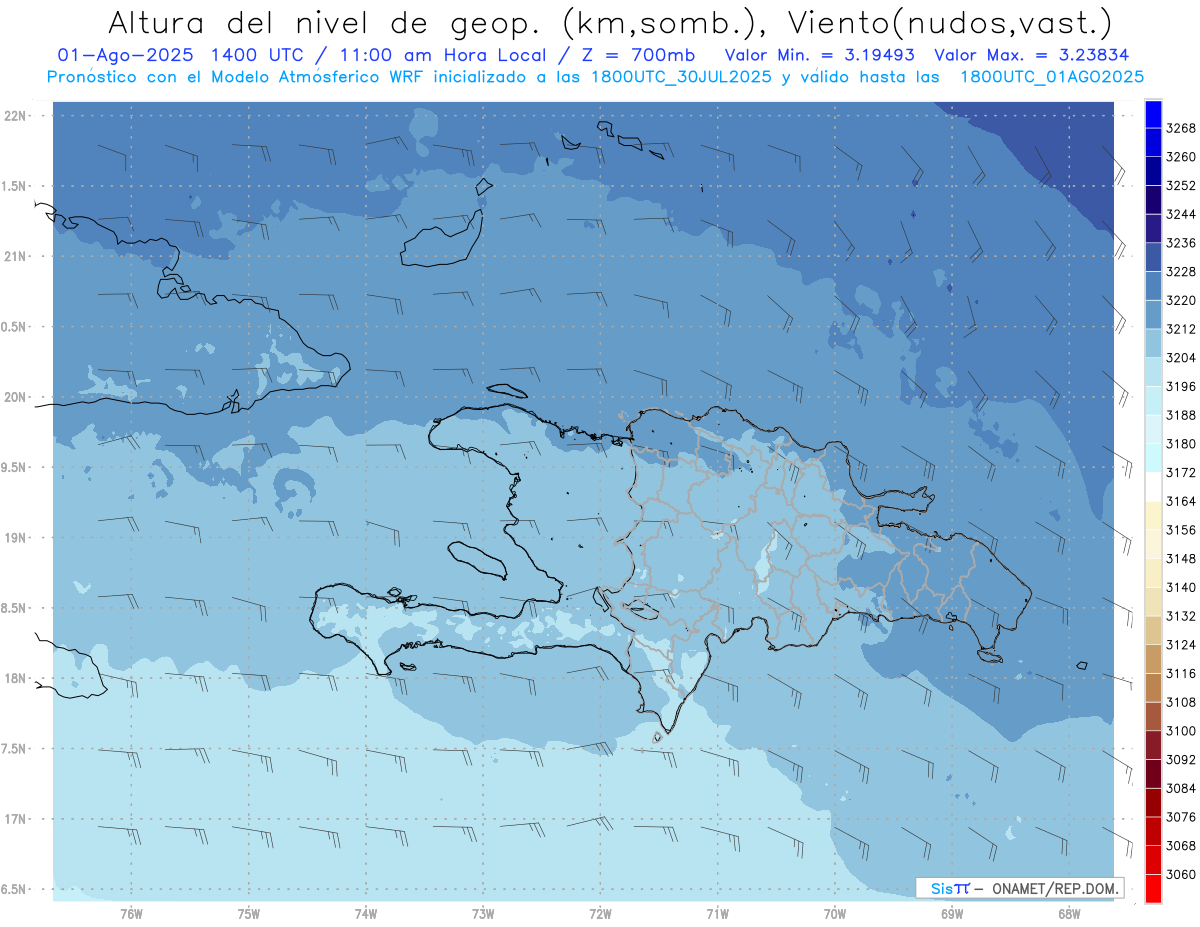Click the Valor Max. = 3.23834 text
1200x927 pixels.
(x=1031, y=56)
